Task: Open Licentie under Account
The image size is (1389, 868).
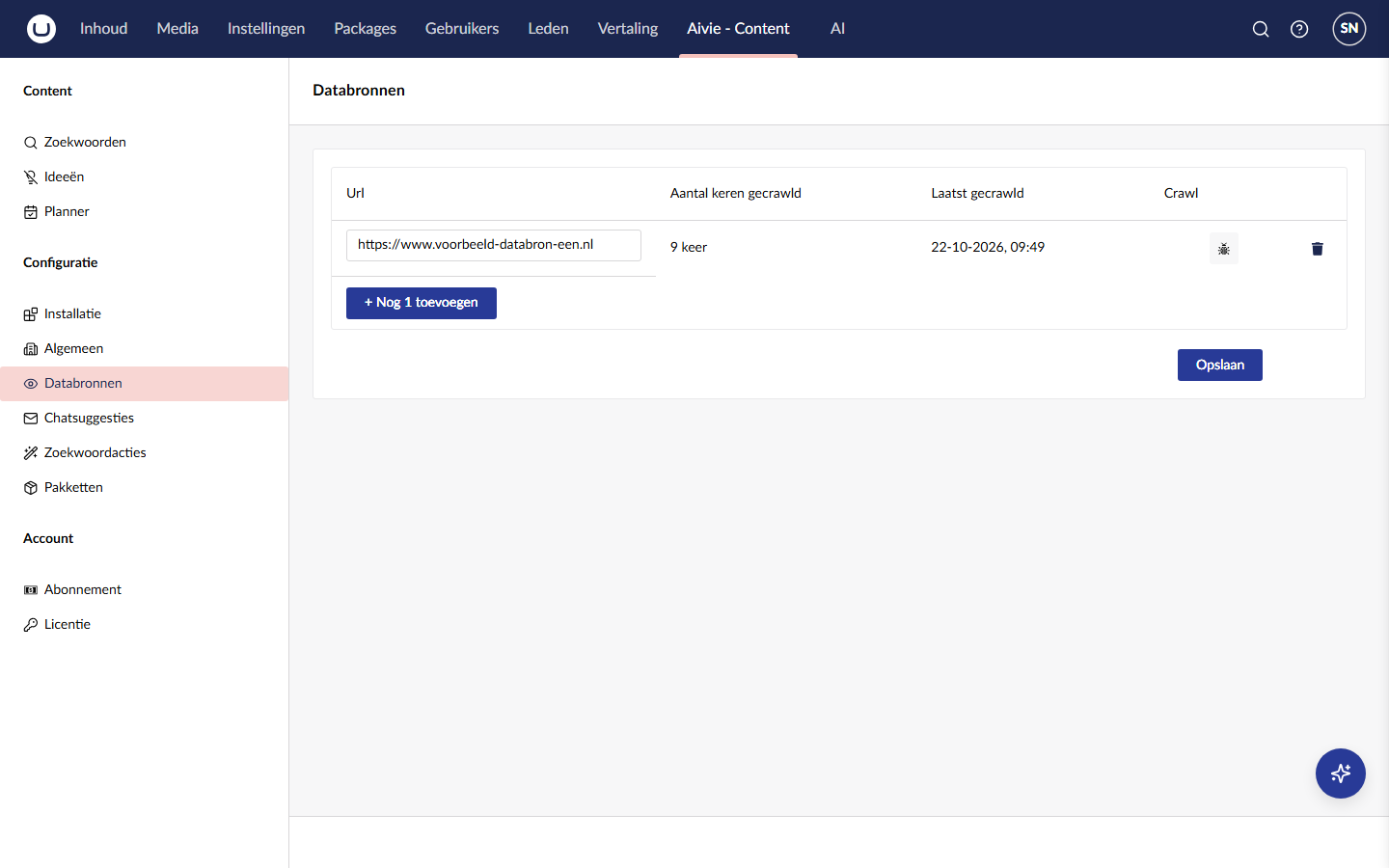Action: point(145,625)
